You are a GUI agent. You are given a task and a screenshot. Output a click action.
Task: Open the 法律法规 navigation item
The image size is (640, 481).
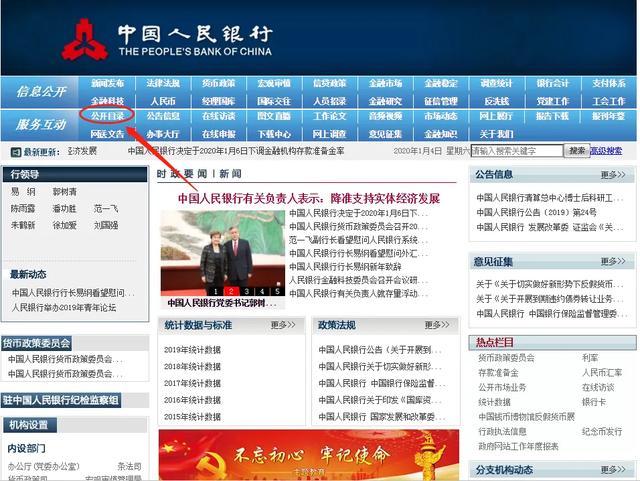[163, 83]
